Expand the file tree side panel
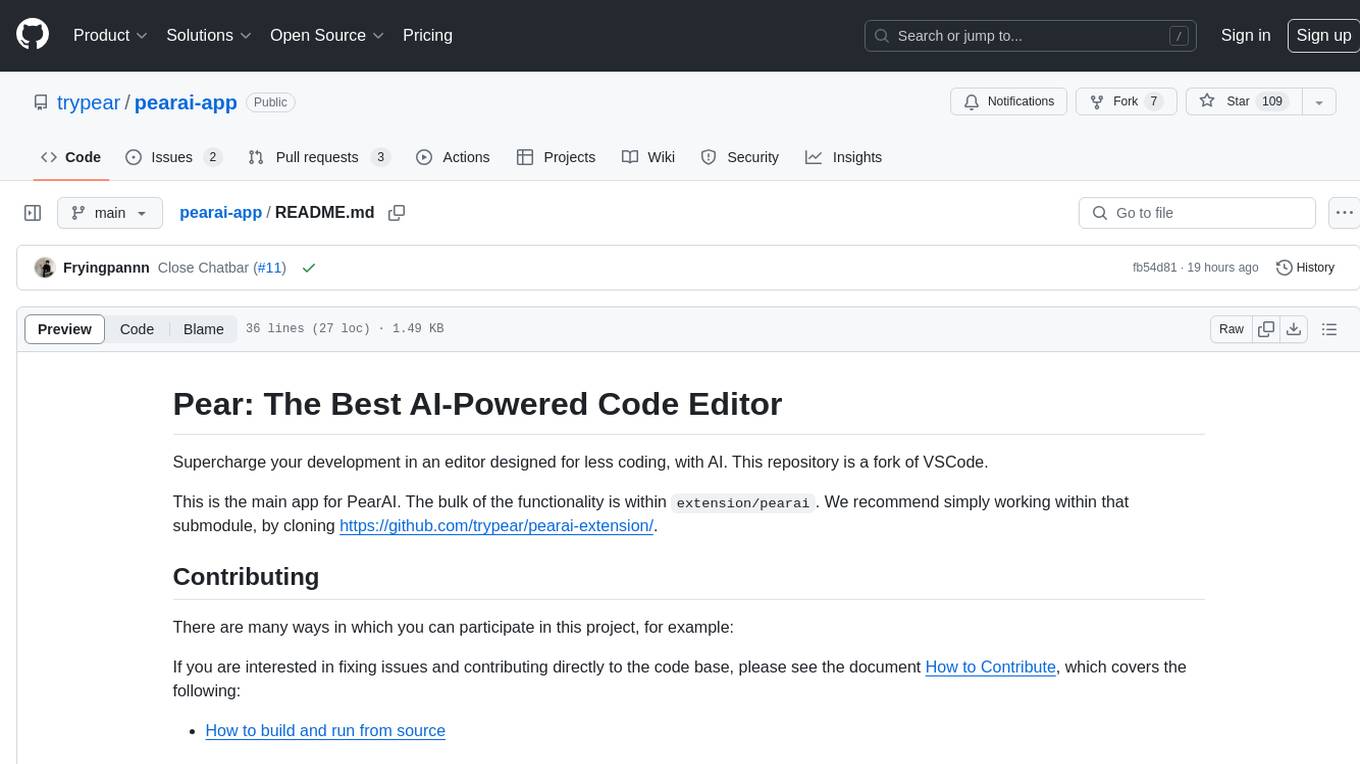This screenshot has width=1360, height=764. click(32, 213)
